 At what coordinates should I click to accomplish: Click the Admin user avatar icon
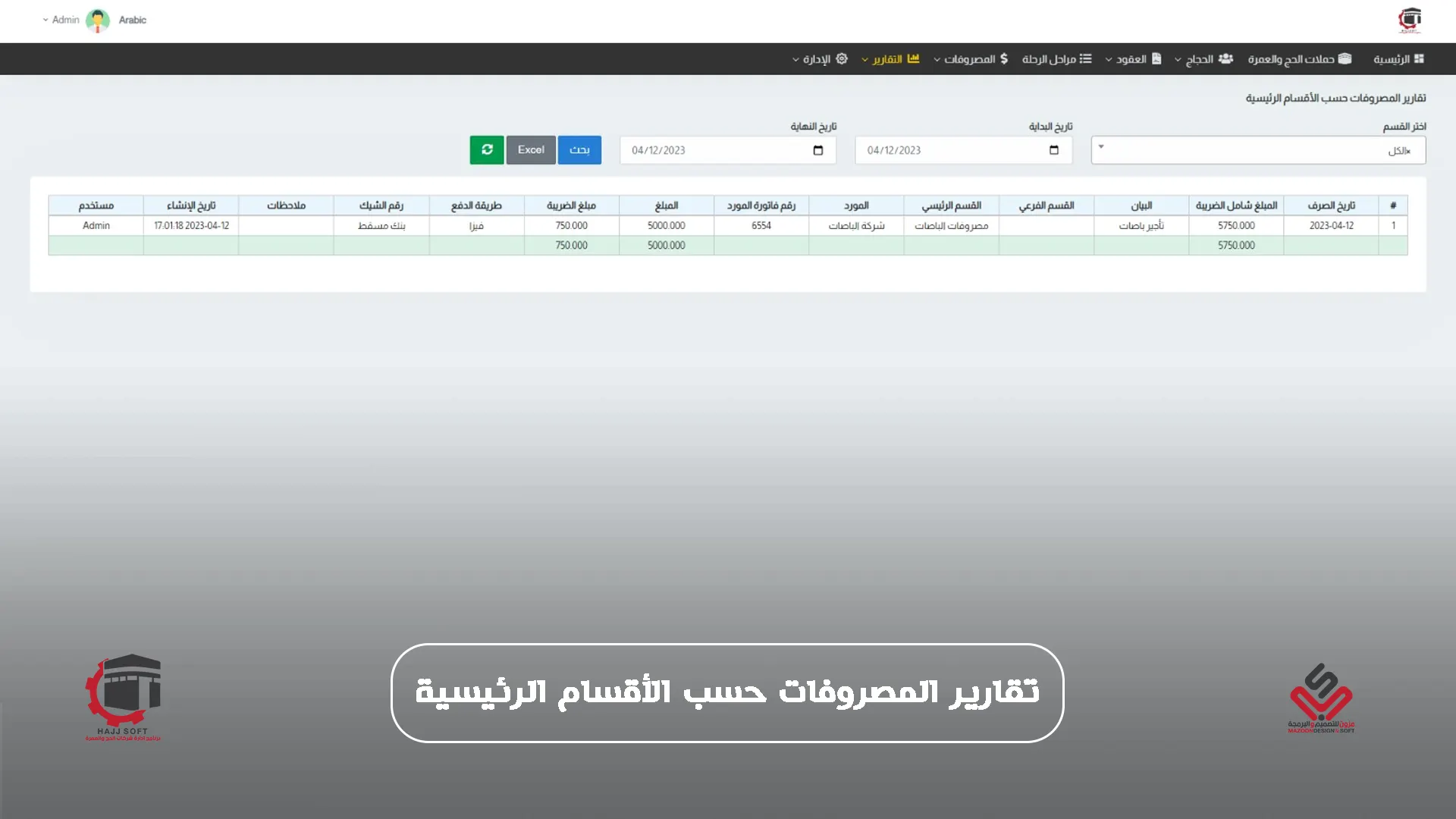pos(98,20)
